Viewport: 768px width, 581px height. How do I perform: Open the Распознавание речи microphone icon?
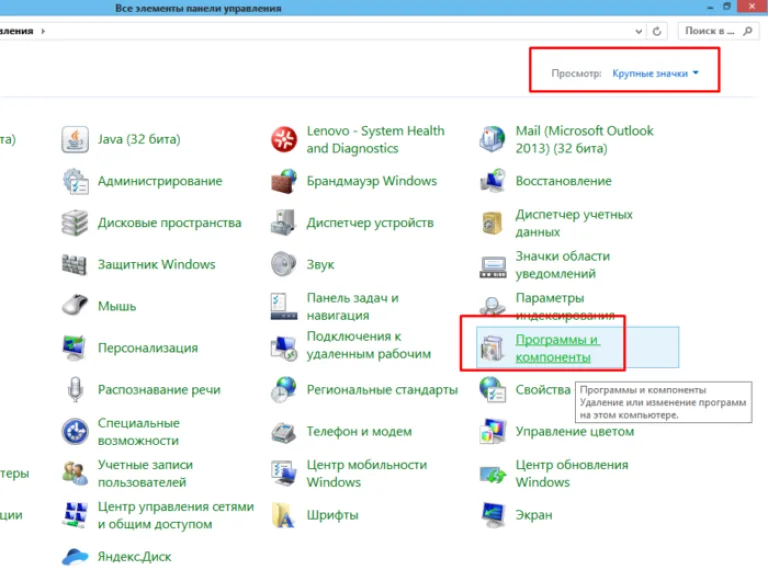75,389
